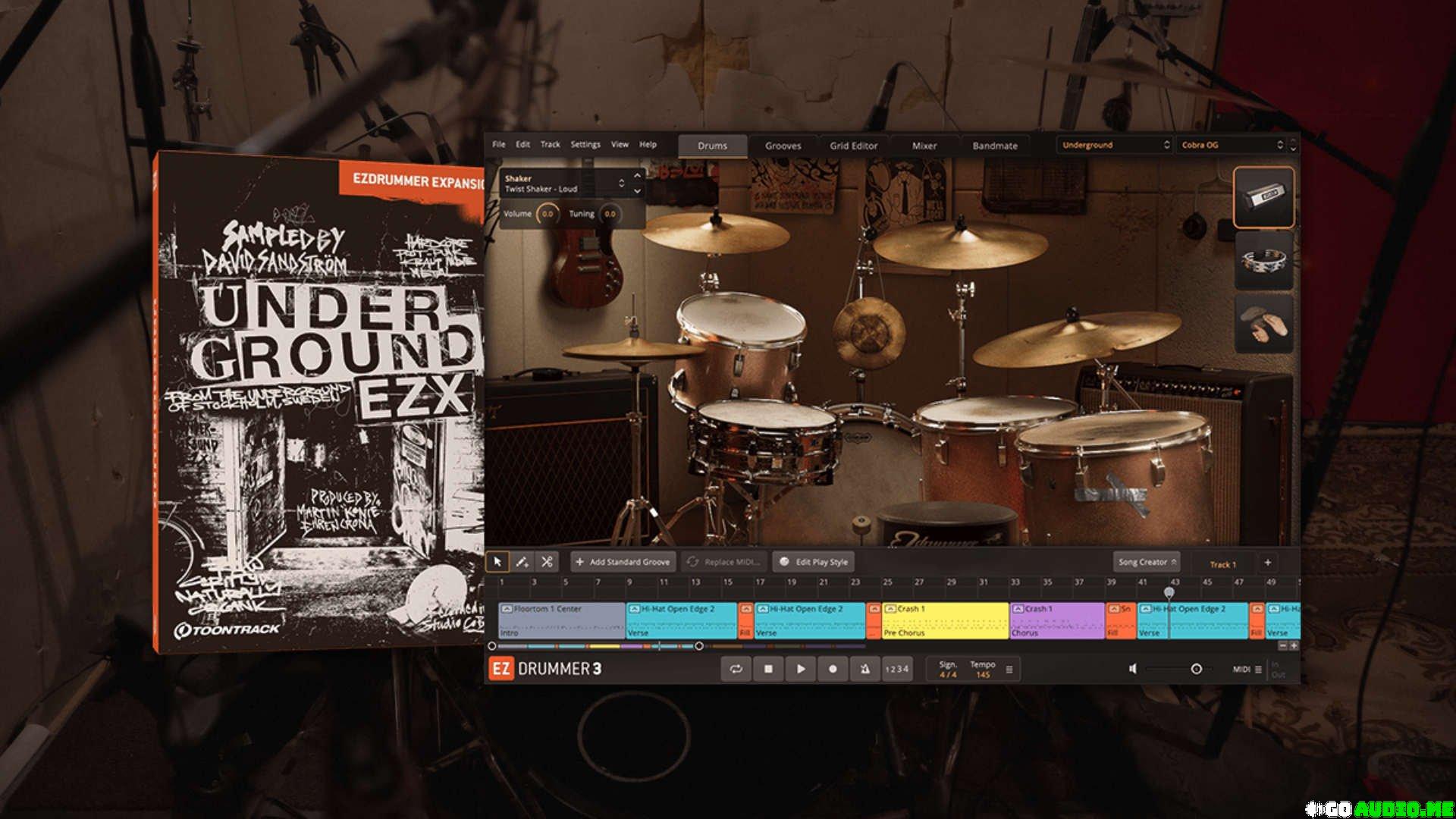This screenshot has width=1456, height=819.
Task: Switch to the Grooves tab
Action: coord(783,146)
